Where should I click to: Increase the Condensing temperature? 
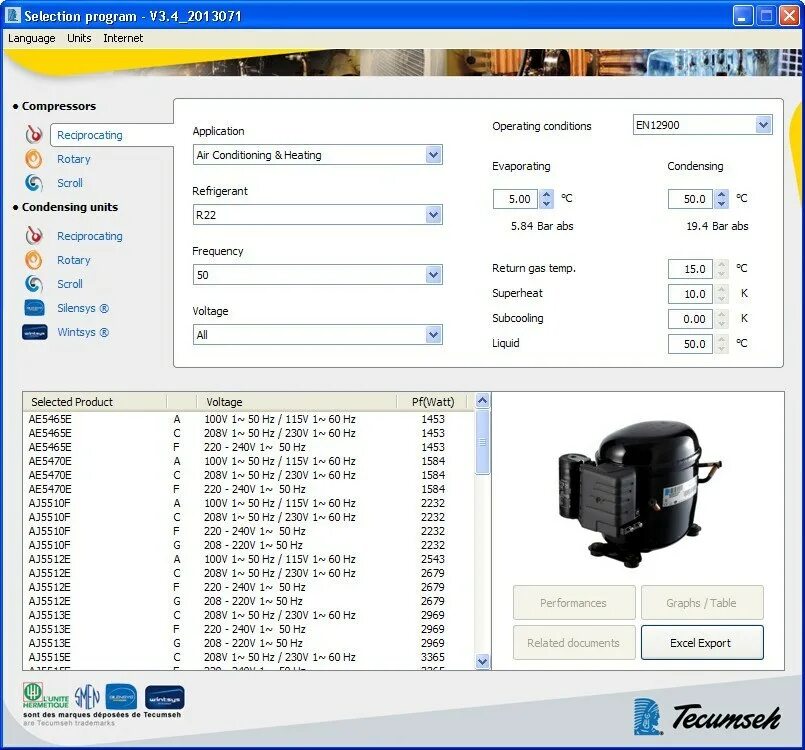[x=721, y=195]
